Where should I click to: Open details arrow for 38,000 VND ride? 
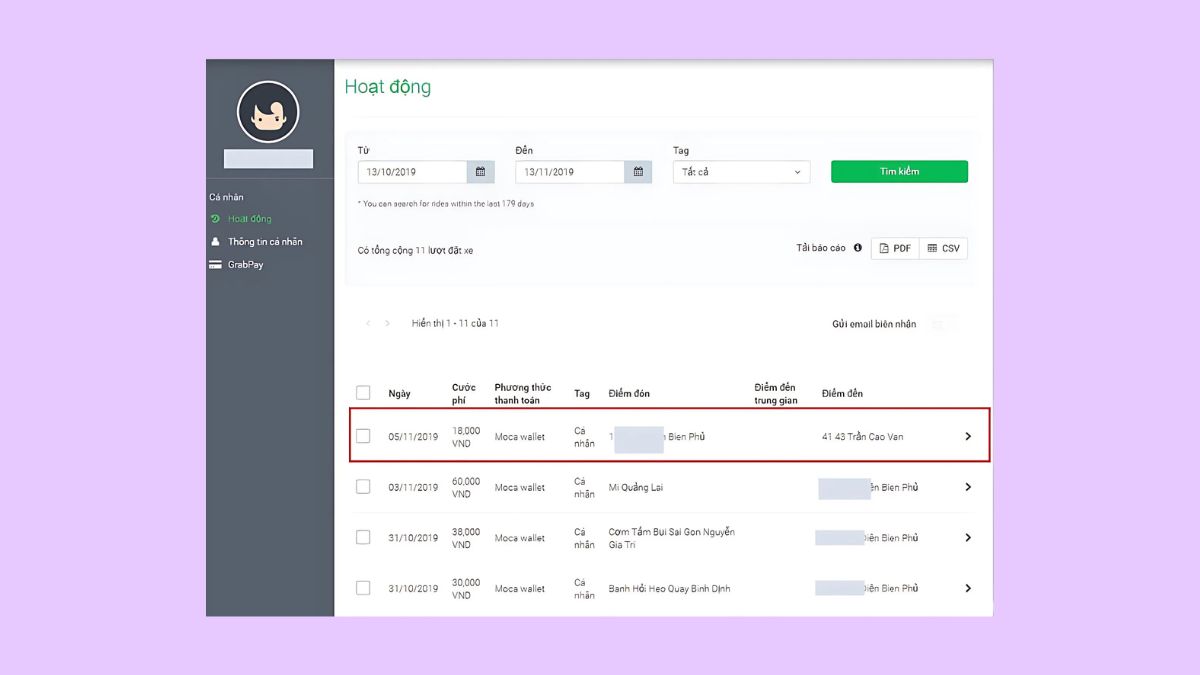click(x=968, y=538)
